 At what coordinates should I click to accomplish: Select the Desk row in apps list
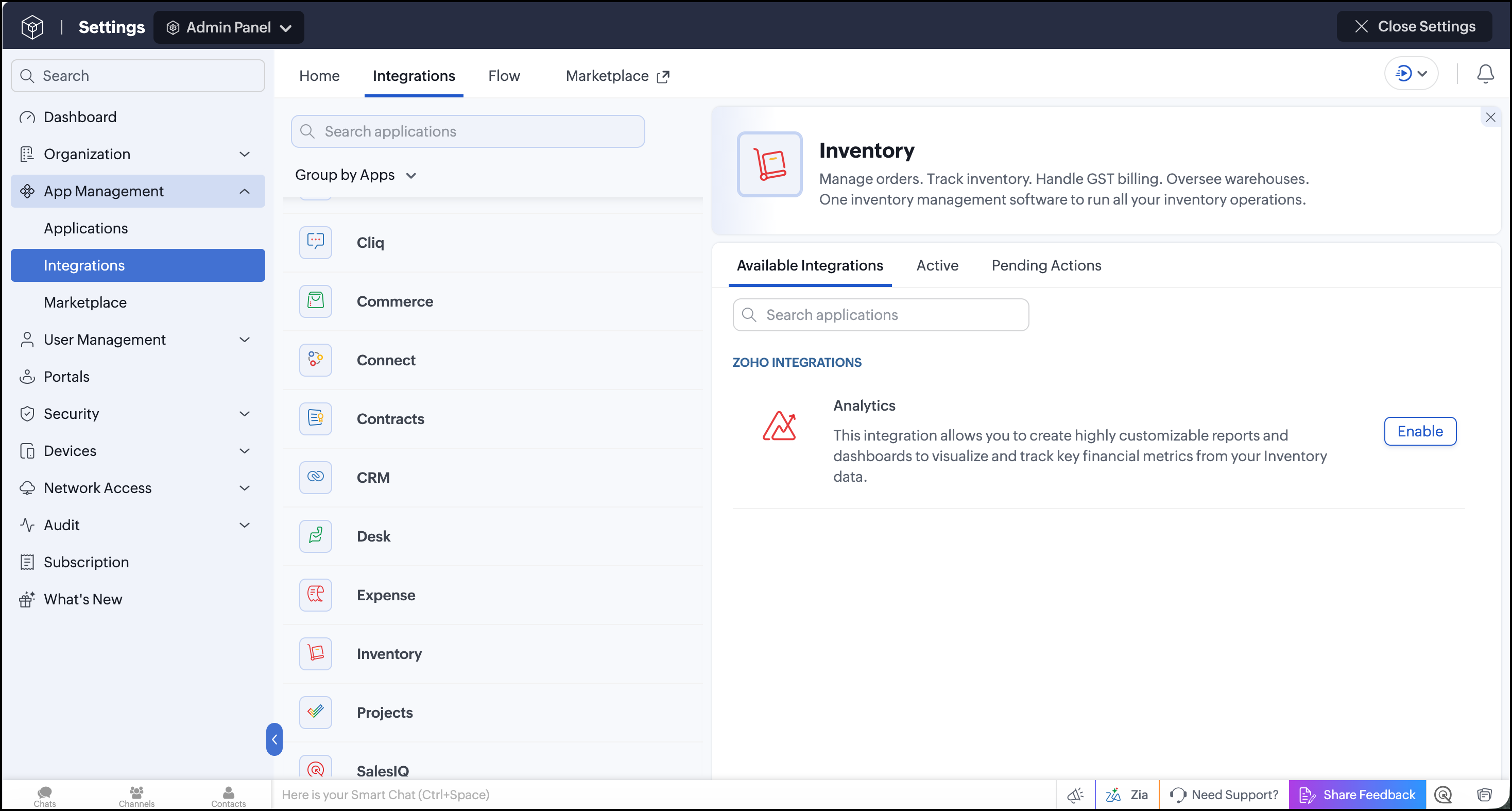point(493,536)
